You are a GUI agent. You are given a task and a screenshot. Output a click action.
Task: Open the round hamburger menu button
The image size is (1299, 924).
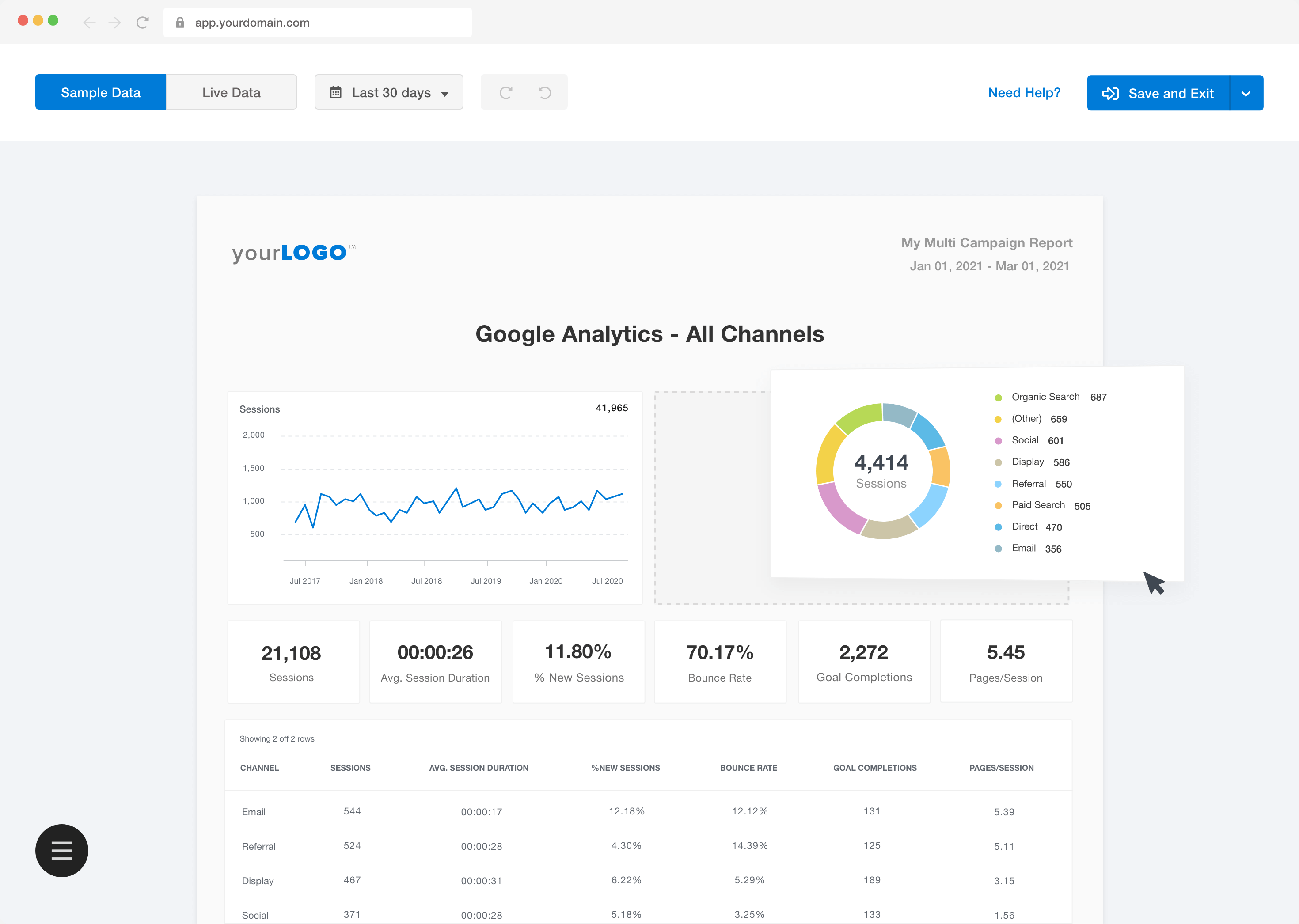point(61,851)
